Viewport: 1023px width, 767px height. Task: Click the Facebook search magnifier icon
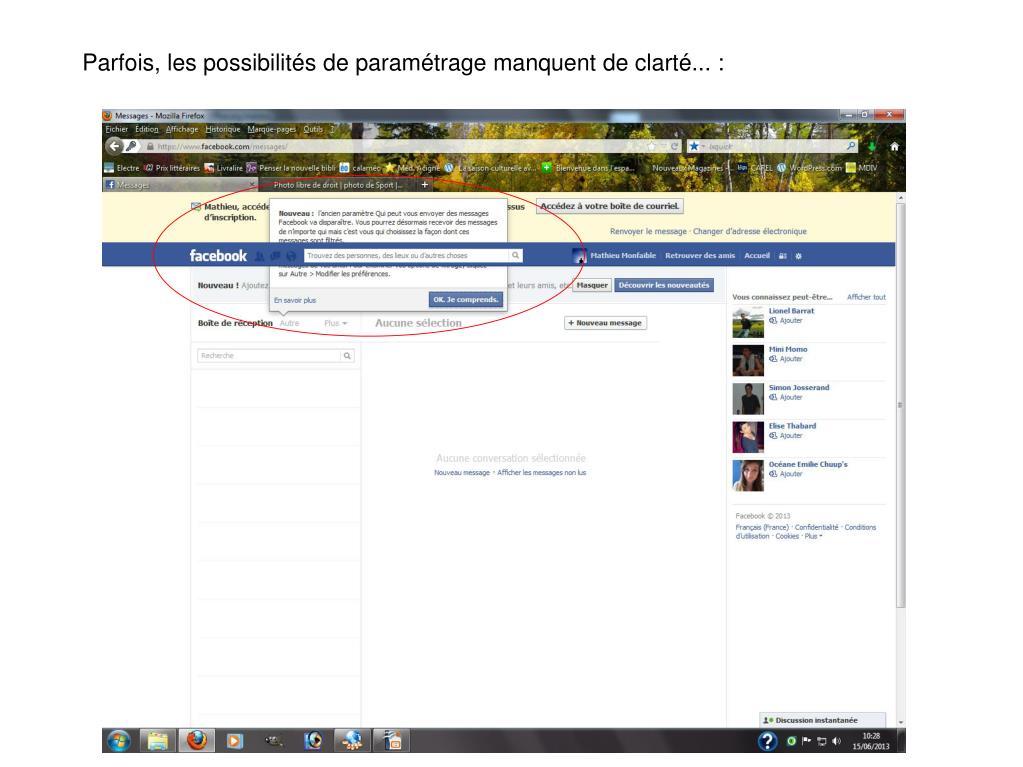[x=515, y=256]
